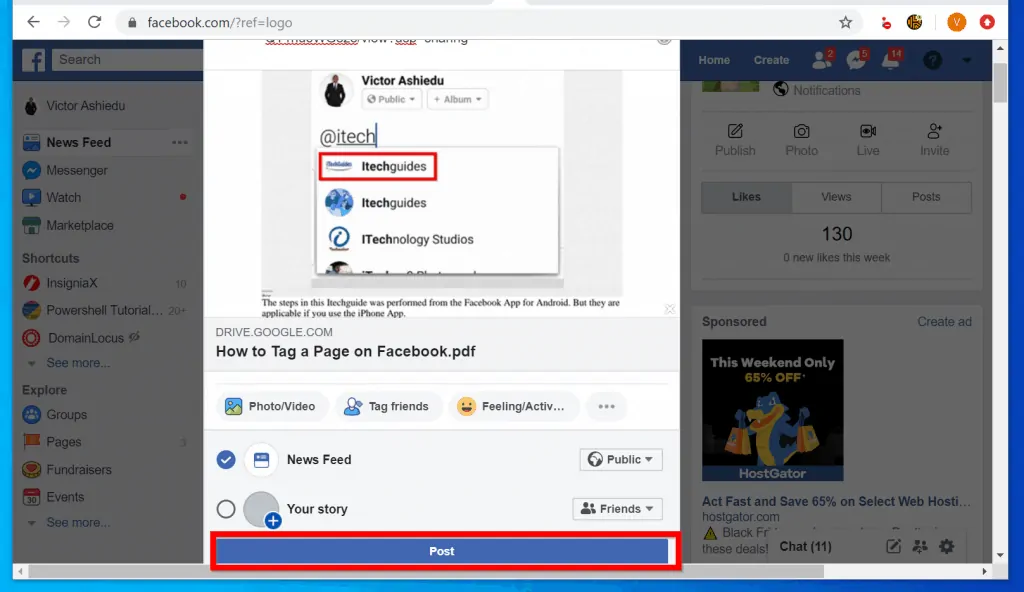Reload the page with the refresh icon
Viewport: 1024px width, 592px height.
click(x=95, y=22)
